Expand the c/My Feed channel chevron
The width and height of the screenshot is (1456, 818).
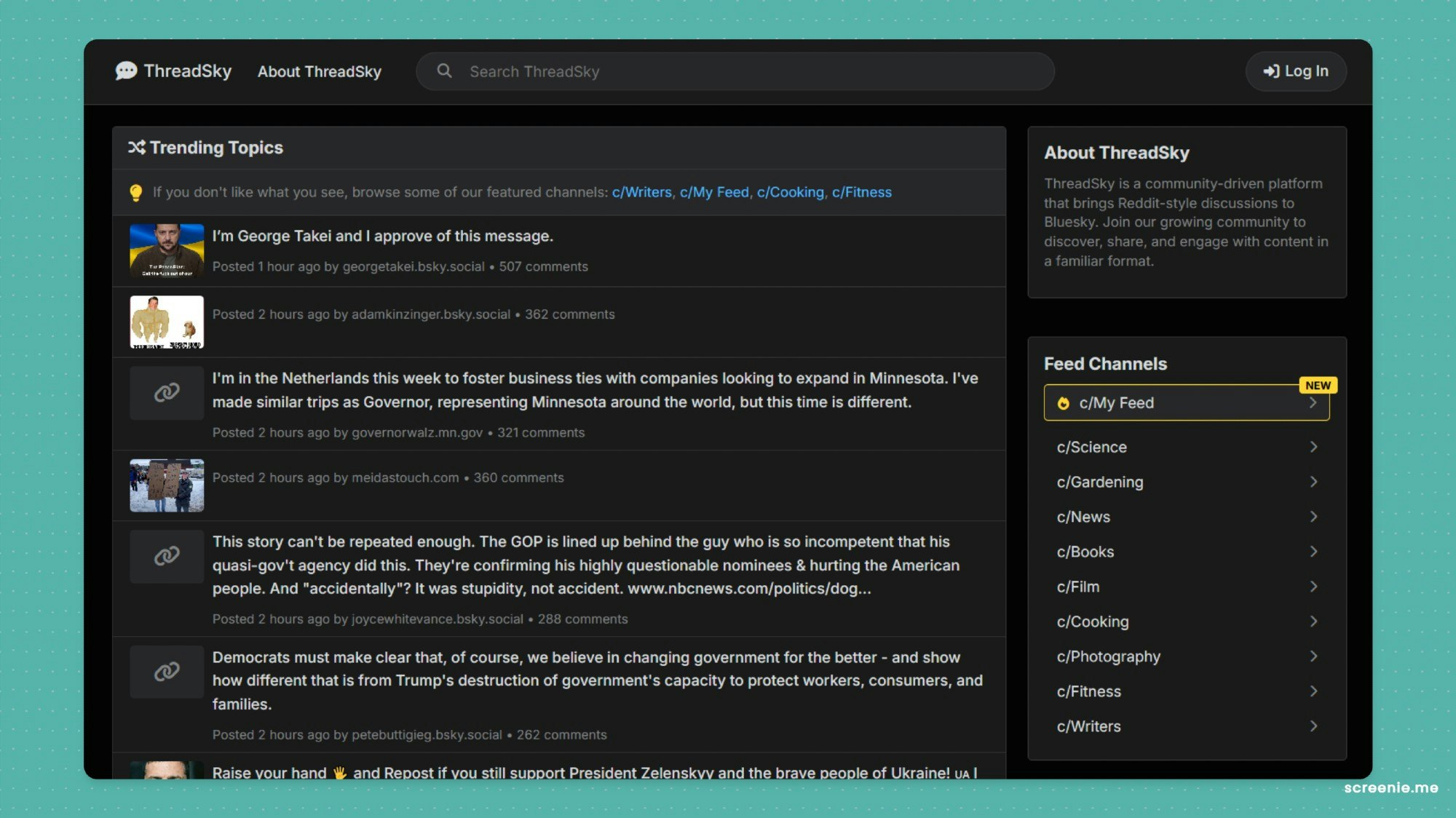[x=1313, y=403]
